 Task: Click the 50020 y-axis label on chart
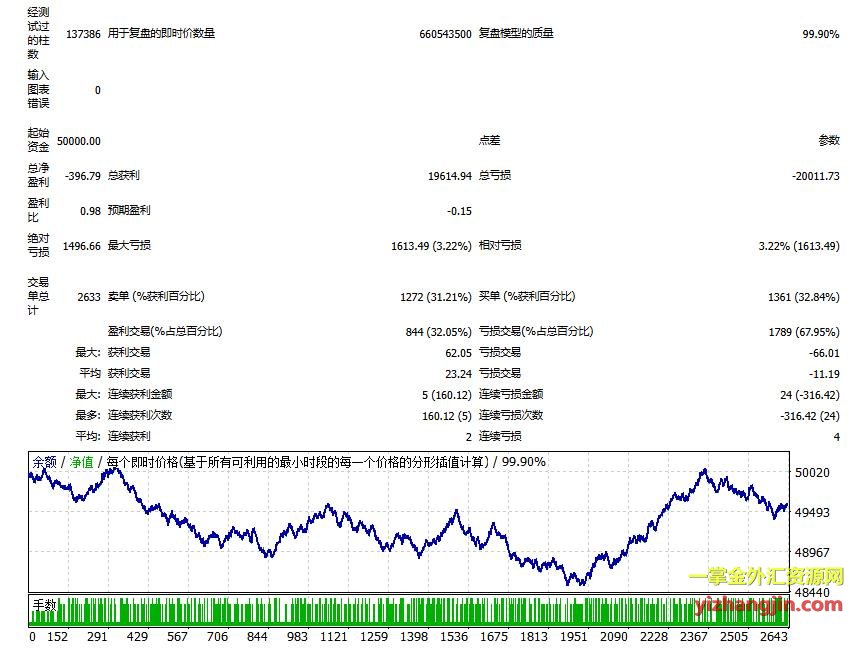812,472
